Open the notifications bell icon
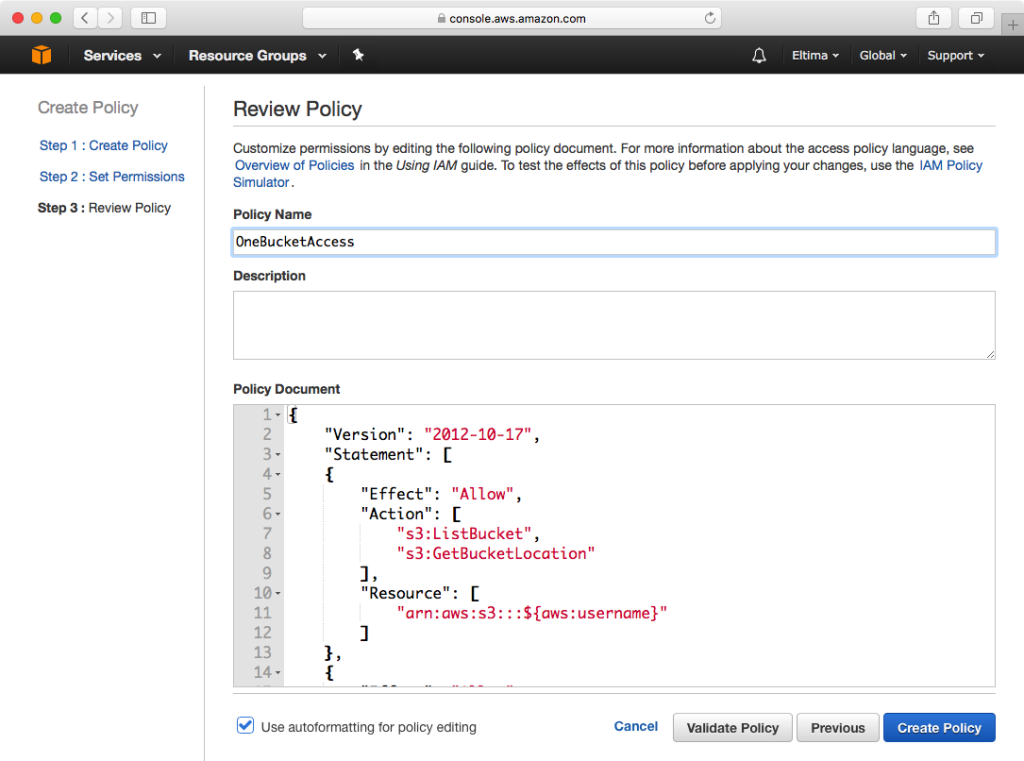This screenshot has width=1024, height=761. [759, 55]
